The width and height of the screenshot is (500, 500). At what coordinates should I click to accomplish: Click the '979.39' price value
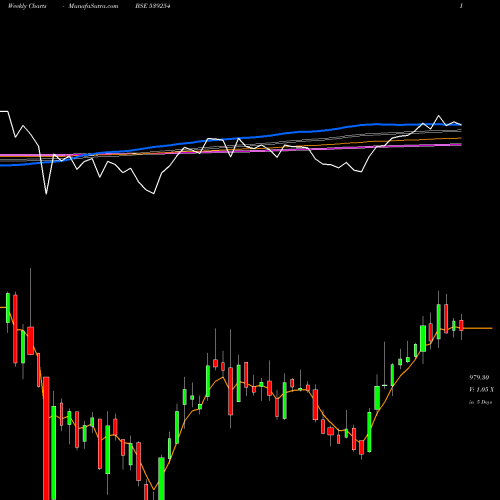[479, 377]
